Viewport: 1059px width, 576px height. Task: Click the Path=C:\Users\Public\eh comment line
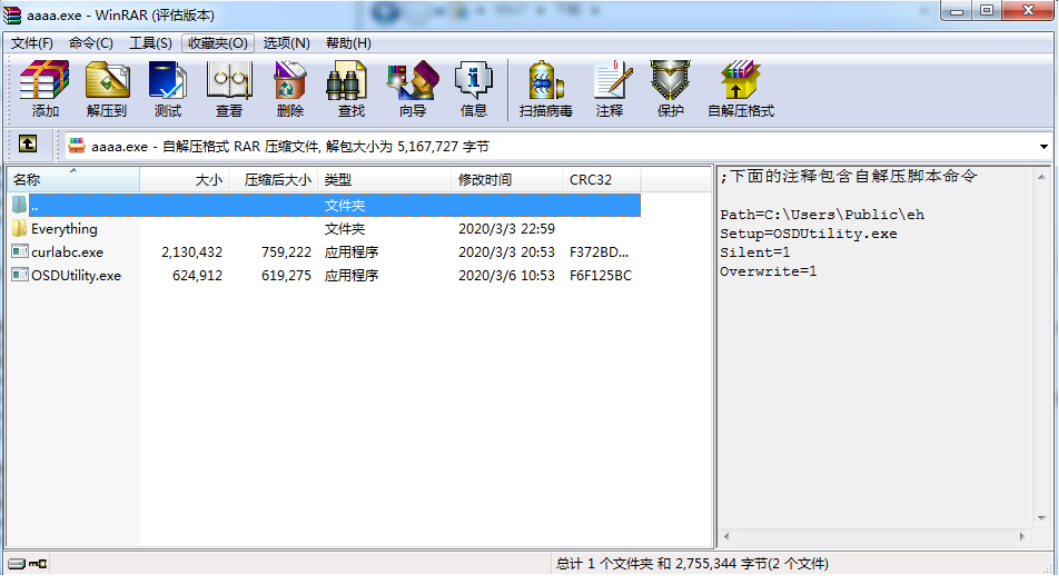pos(822,215)
